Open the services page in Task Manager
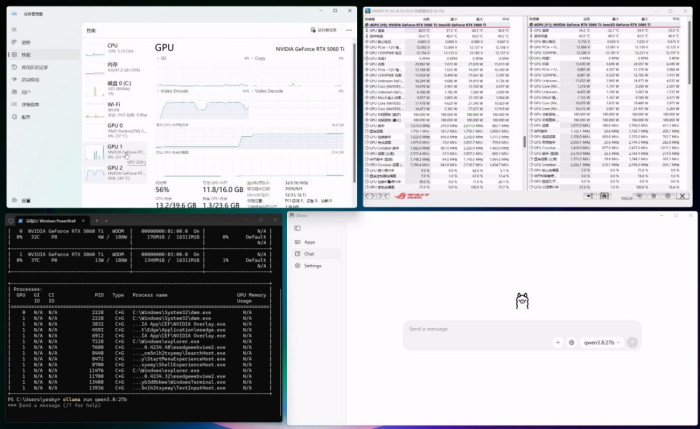Screen dimensions: 700x429 (44, 117)
